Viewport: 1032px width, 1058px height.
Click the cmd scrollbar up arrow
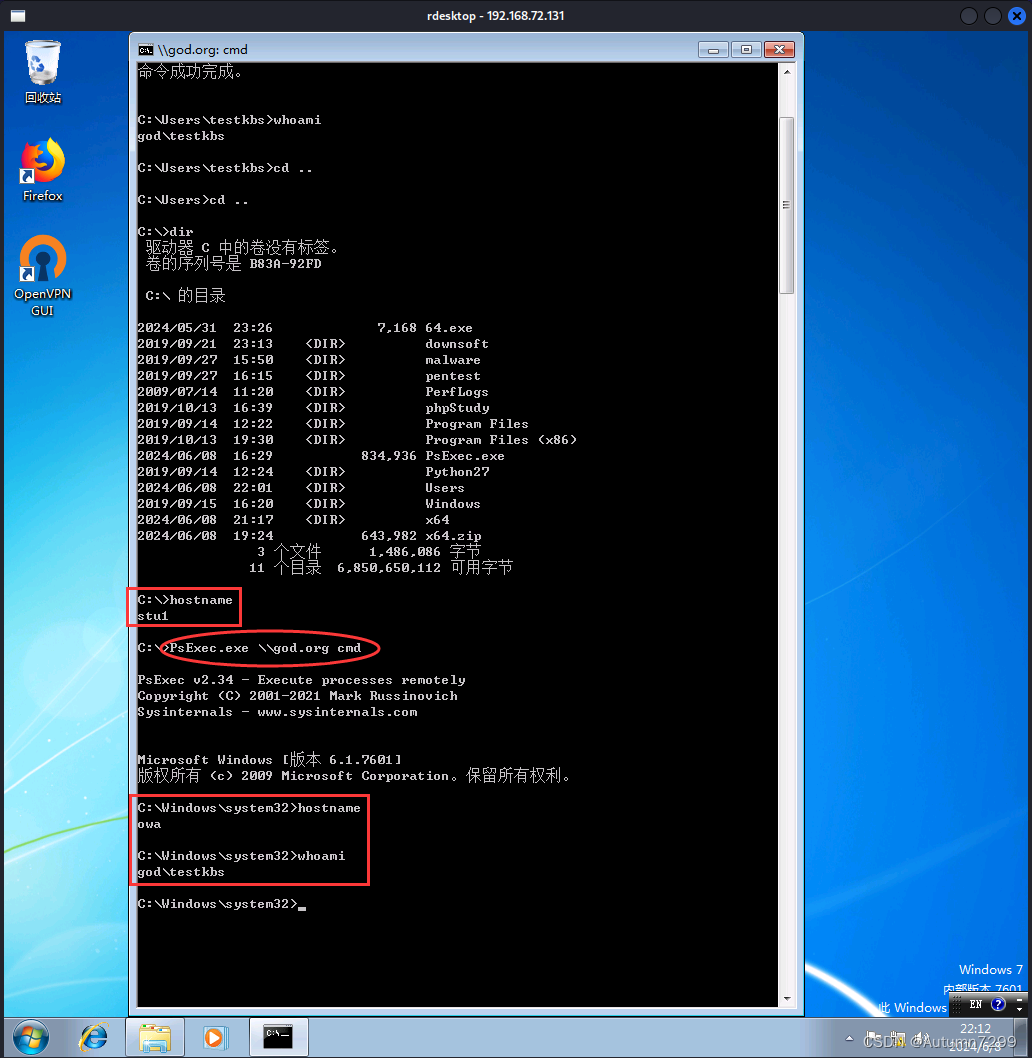click(787, 71)
